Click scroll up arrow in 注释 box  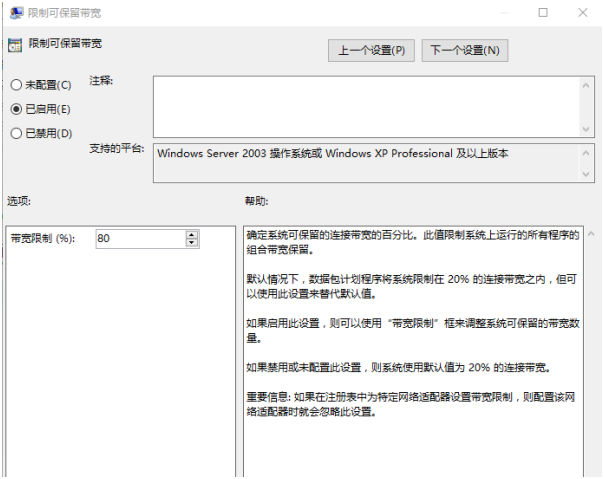(586, 85)
